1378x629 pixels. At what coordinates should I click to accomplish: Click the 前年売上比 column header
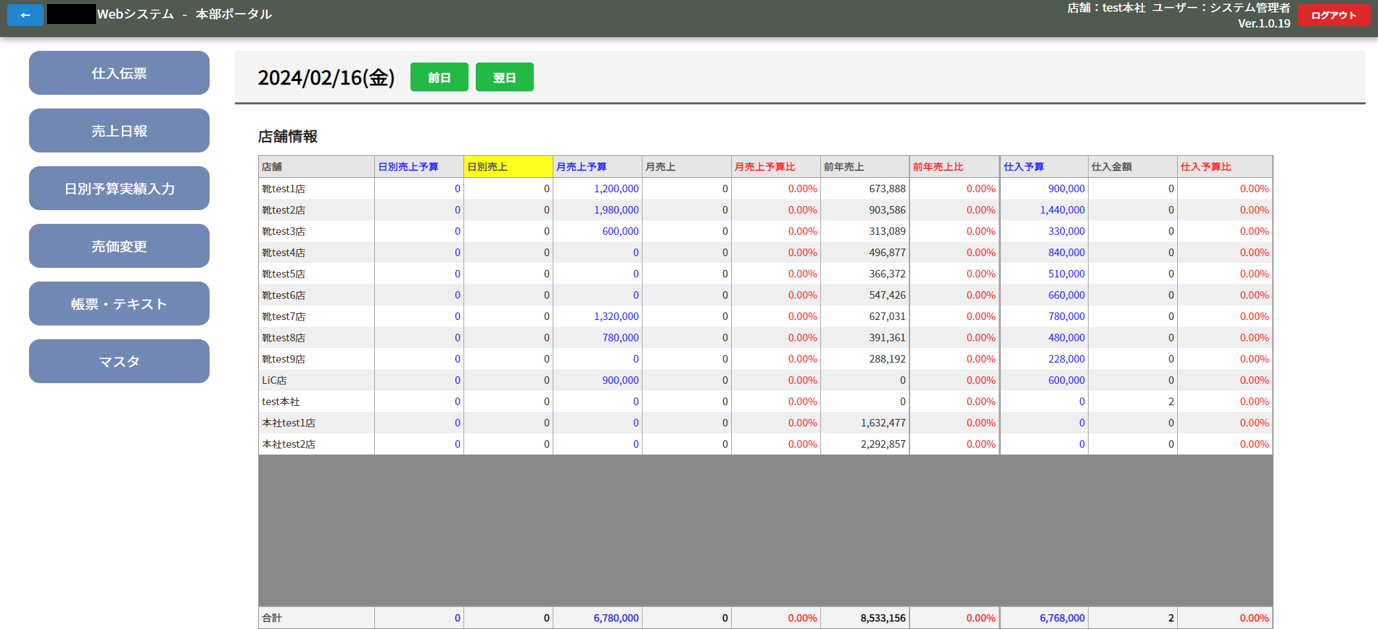tap(954, 167)
